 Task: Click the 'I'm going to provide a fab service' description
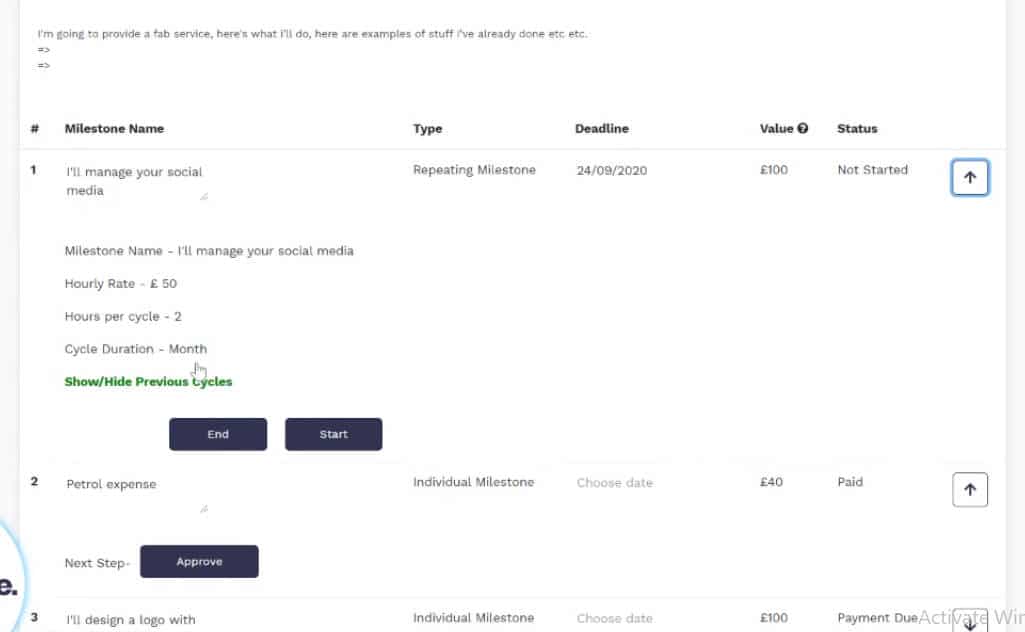click(x=312, y=34)
